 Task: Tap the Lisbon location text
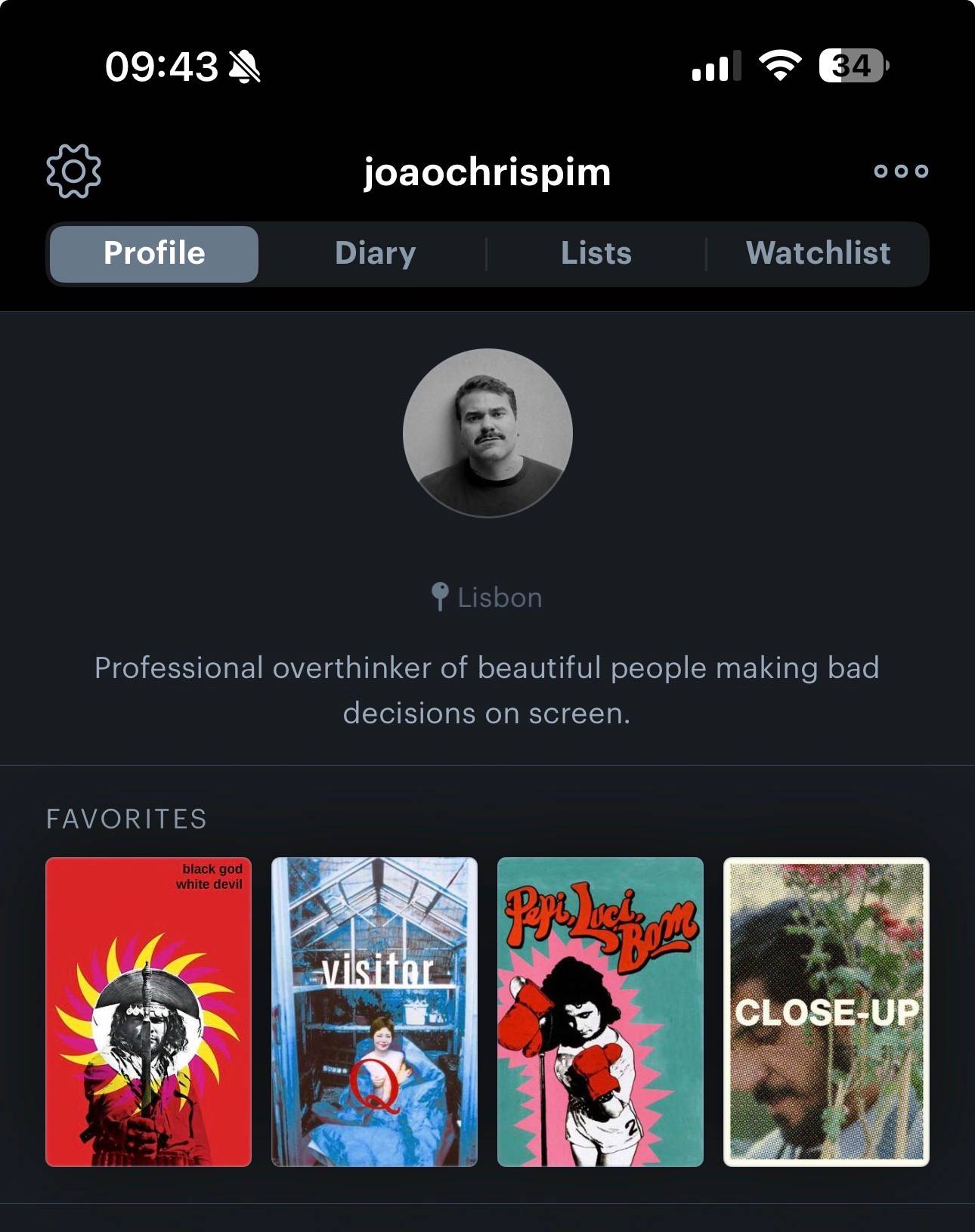pyautogui.click(x=500, y=598)
